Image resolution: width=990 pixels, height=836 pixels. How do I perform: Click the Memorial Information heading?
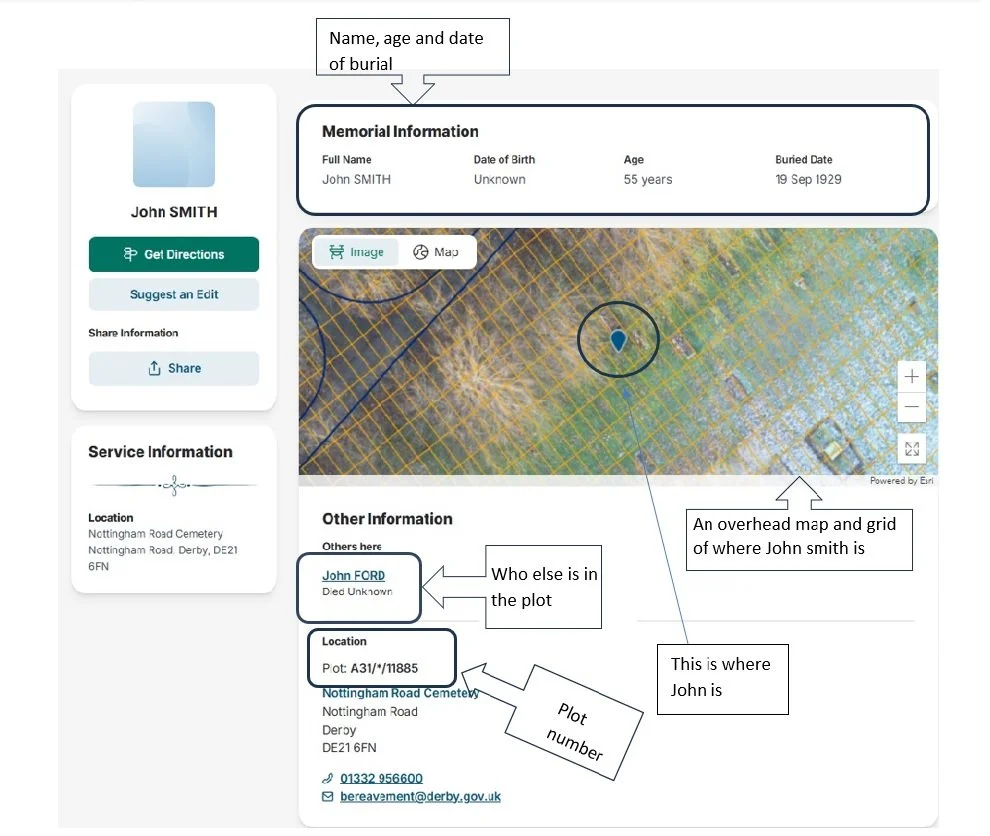(x=400, y=131)
